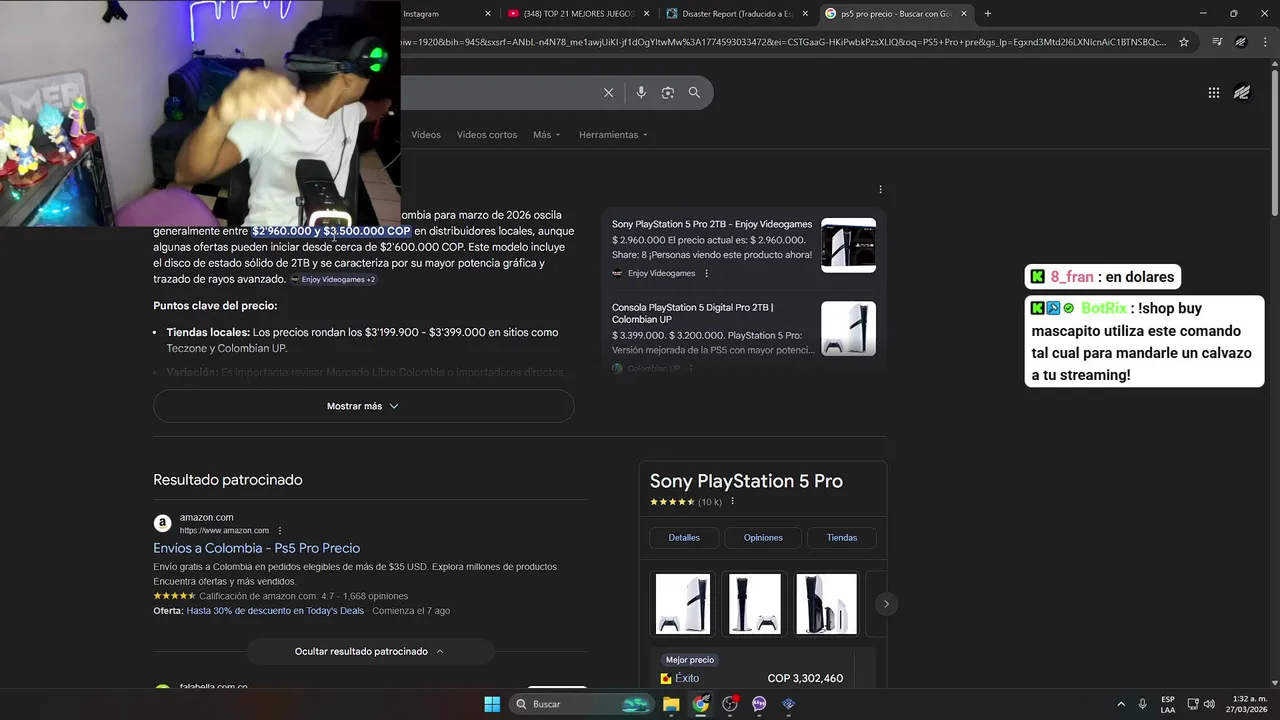
Task: Open the Google account avatar on the page
Action: [x=1242, y=93]
